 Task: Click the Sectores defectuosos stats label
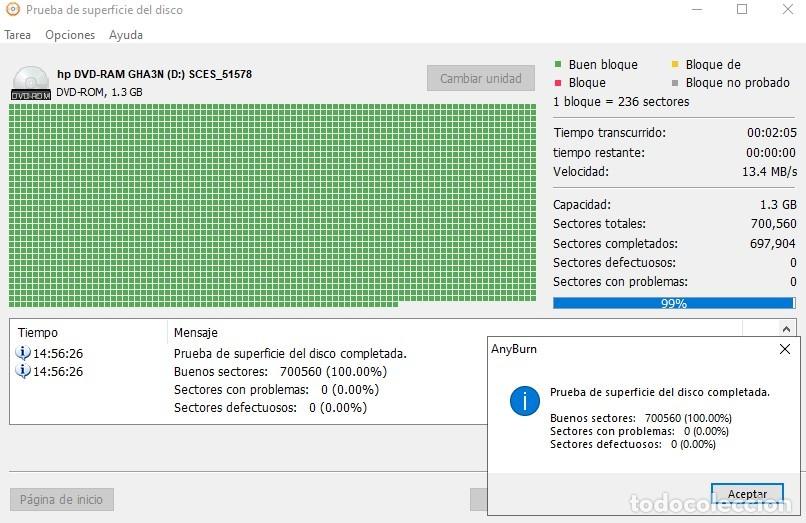point(614,262)
